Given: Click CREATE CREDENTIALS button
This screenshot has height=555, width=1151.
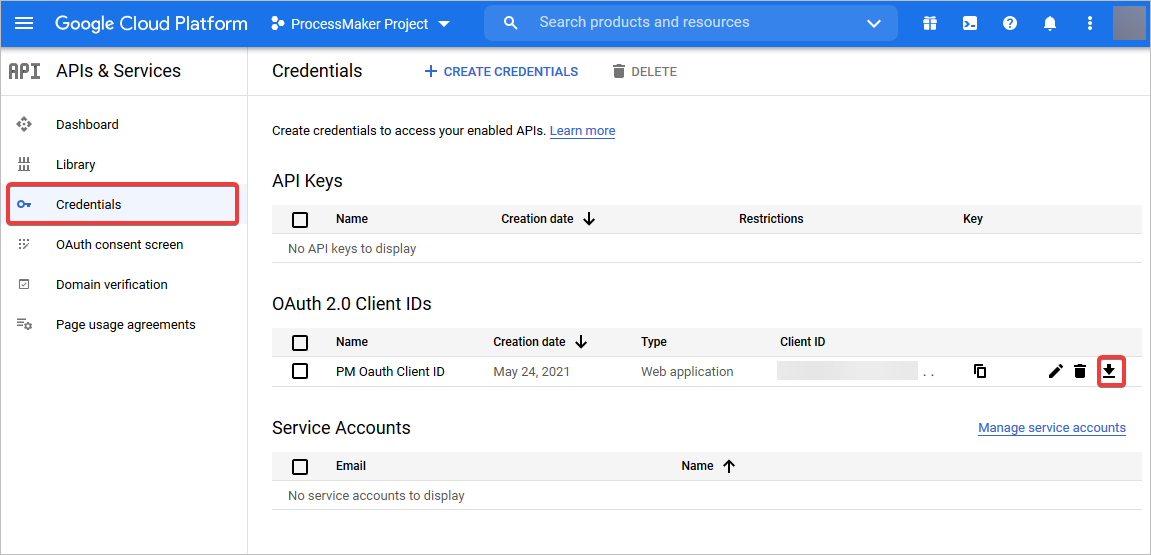Looking at the screenshot, I should click(501, 71).
